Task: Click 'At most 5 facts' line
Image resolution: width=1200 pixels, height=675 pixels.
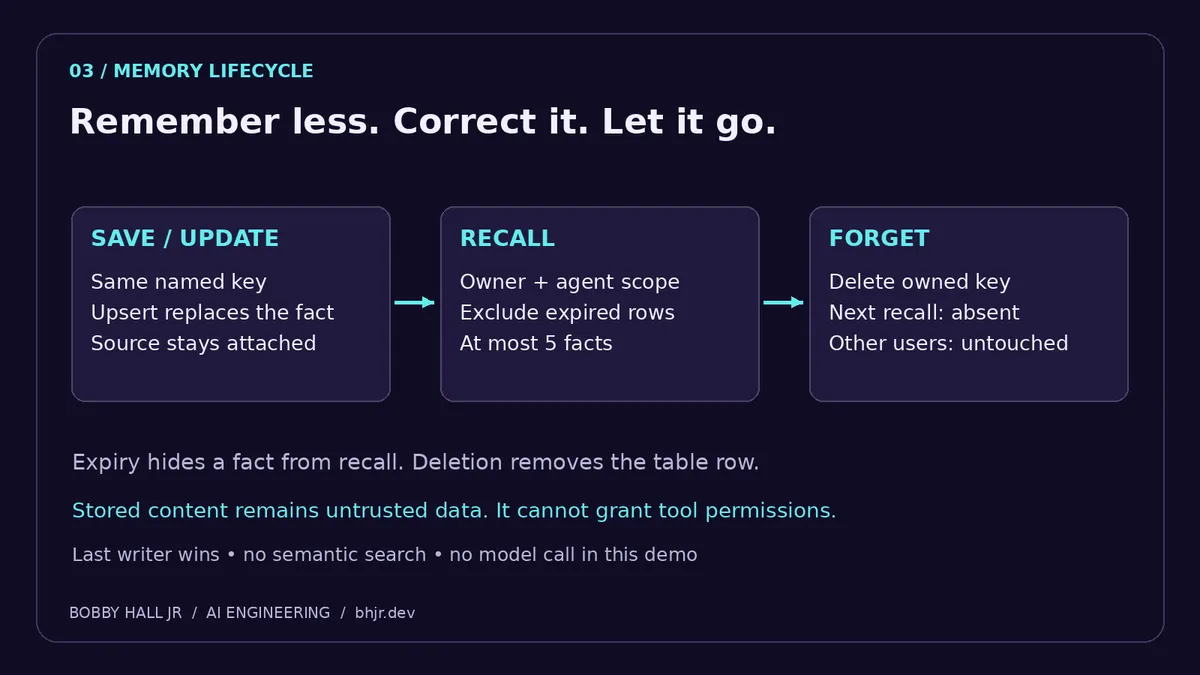Action: [536, 343]
